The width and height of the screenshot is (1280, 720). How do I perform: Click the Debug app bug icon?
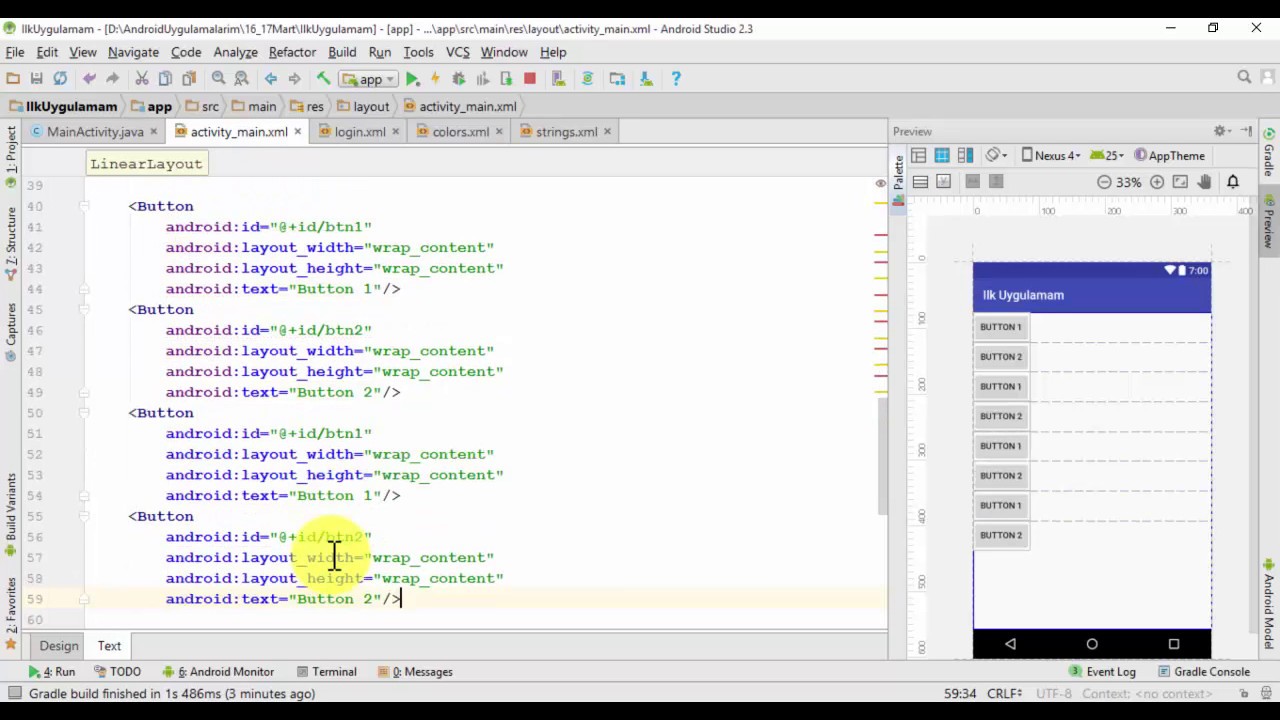tap(458, 79)
